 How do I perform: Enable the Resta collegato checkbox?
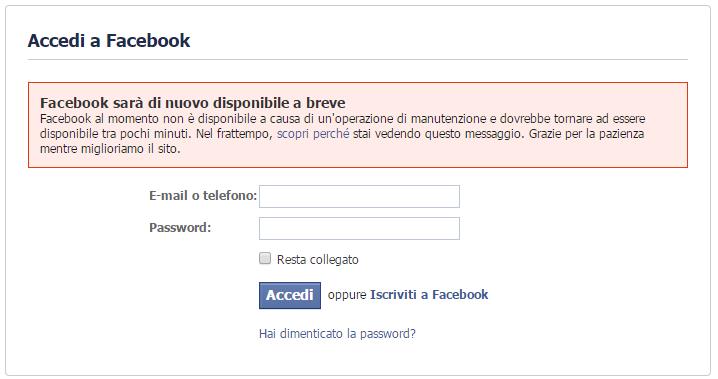pos(265,259)
